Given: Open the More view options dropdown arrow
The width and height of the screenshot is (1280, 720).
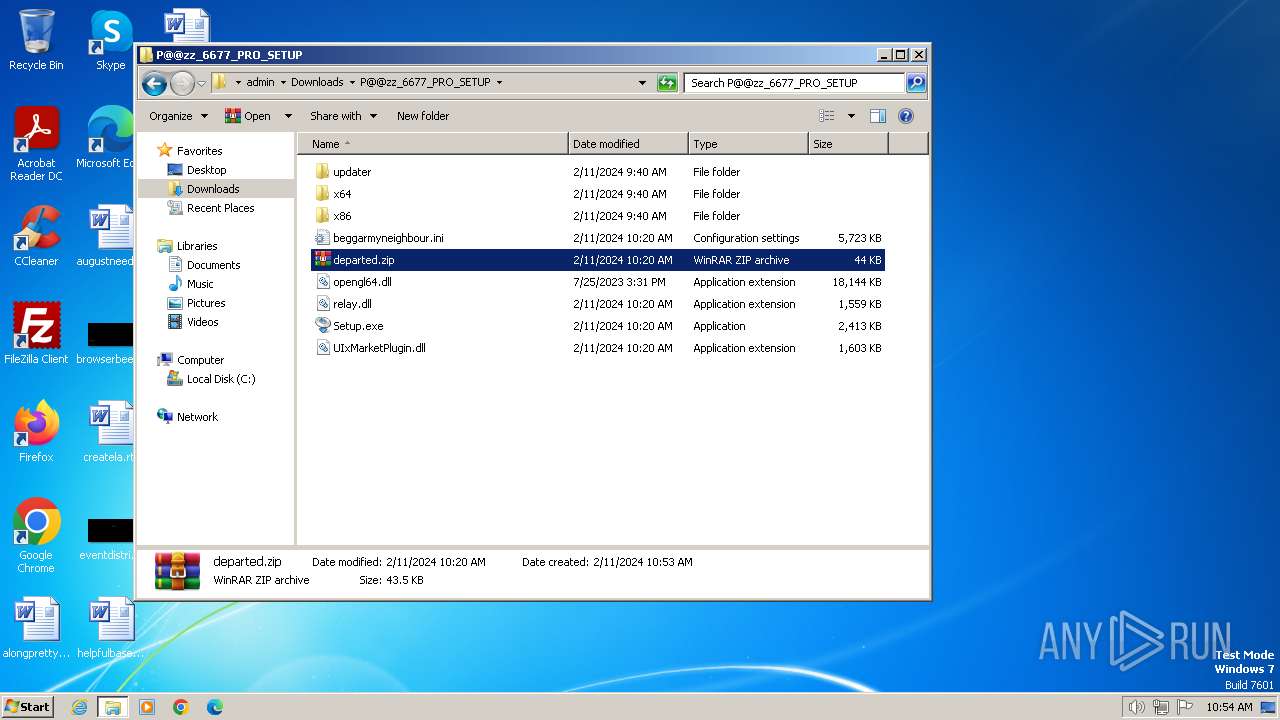Looking at the screenshot, I should click(851, 116).
